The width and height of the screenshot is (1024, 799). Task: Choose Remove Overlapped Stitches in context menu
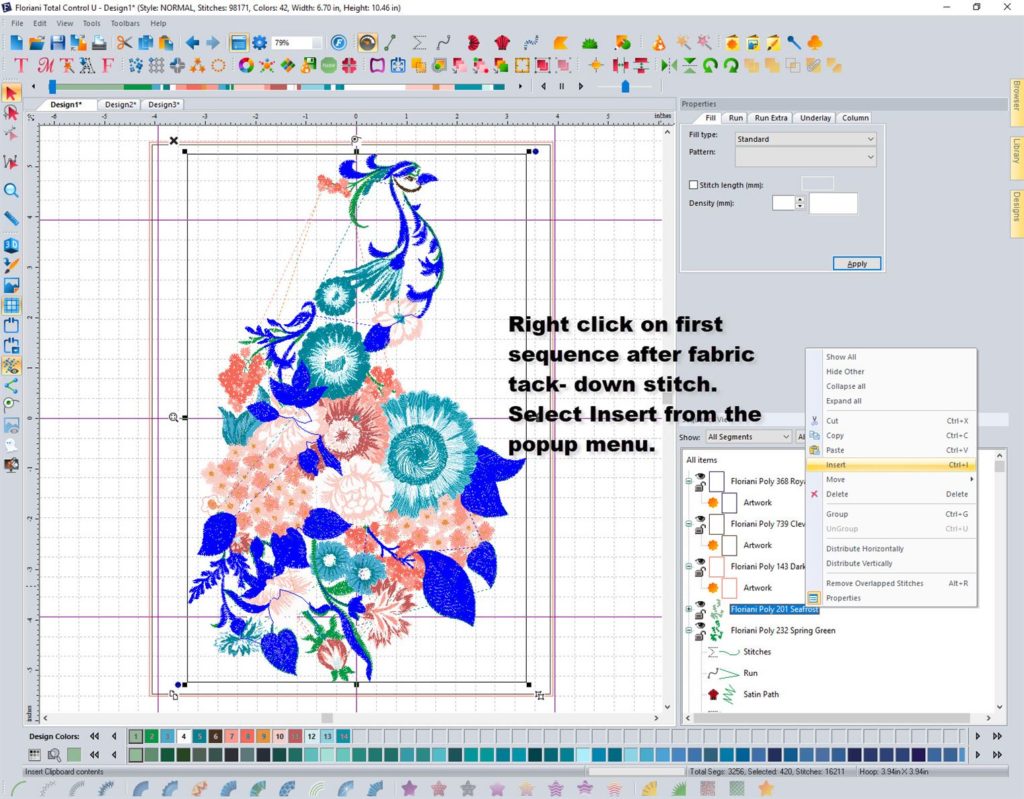pyautogui.click(x=874, y=583)
